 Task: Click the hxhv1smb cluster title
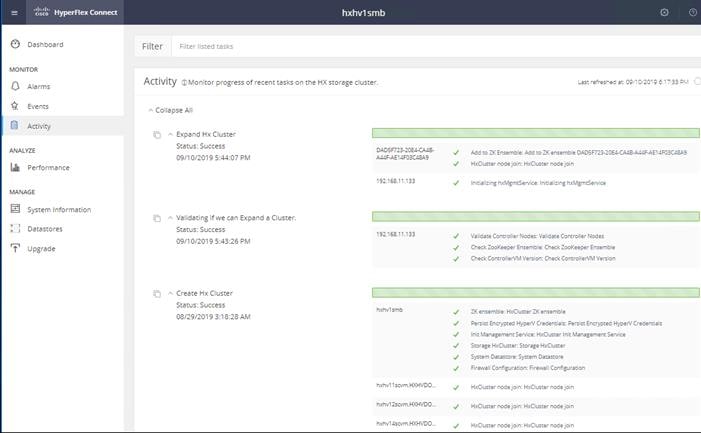pos(363,13)
